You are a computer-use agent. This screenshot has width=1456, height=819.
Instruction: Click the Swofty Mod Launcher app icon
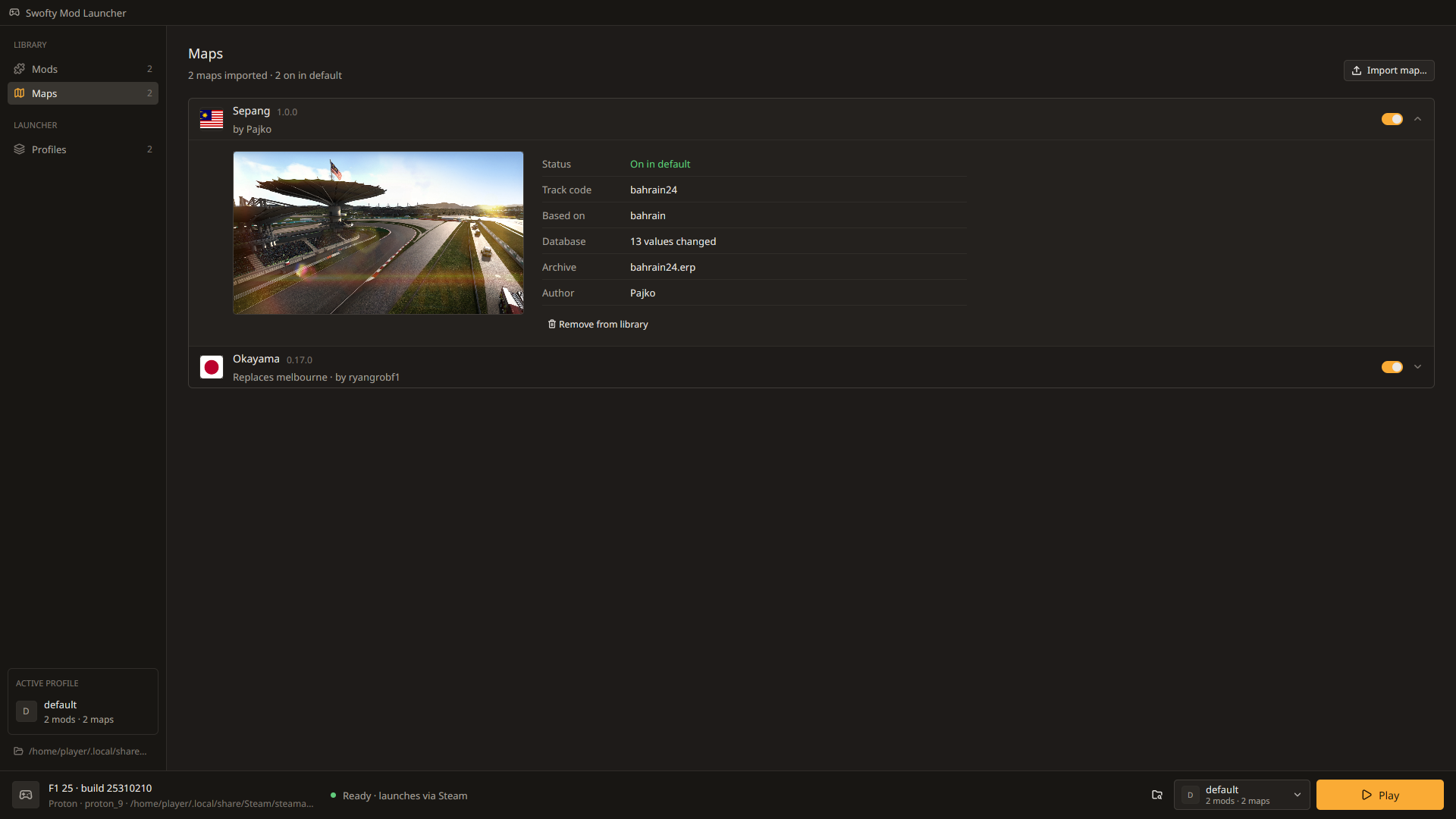tap(14, 13)
